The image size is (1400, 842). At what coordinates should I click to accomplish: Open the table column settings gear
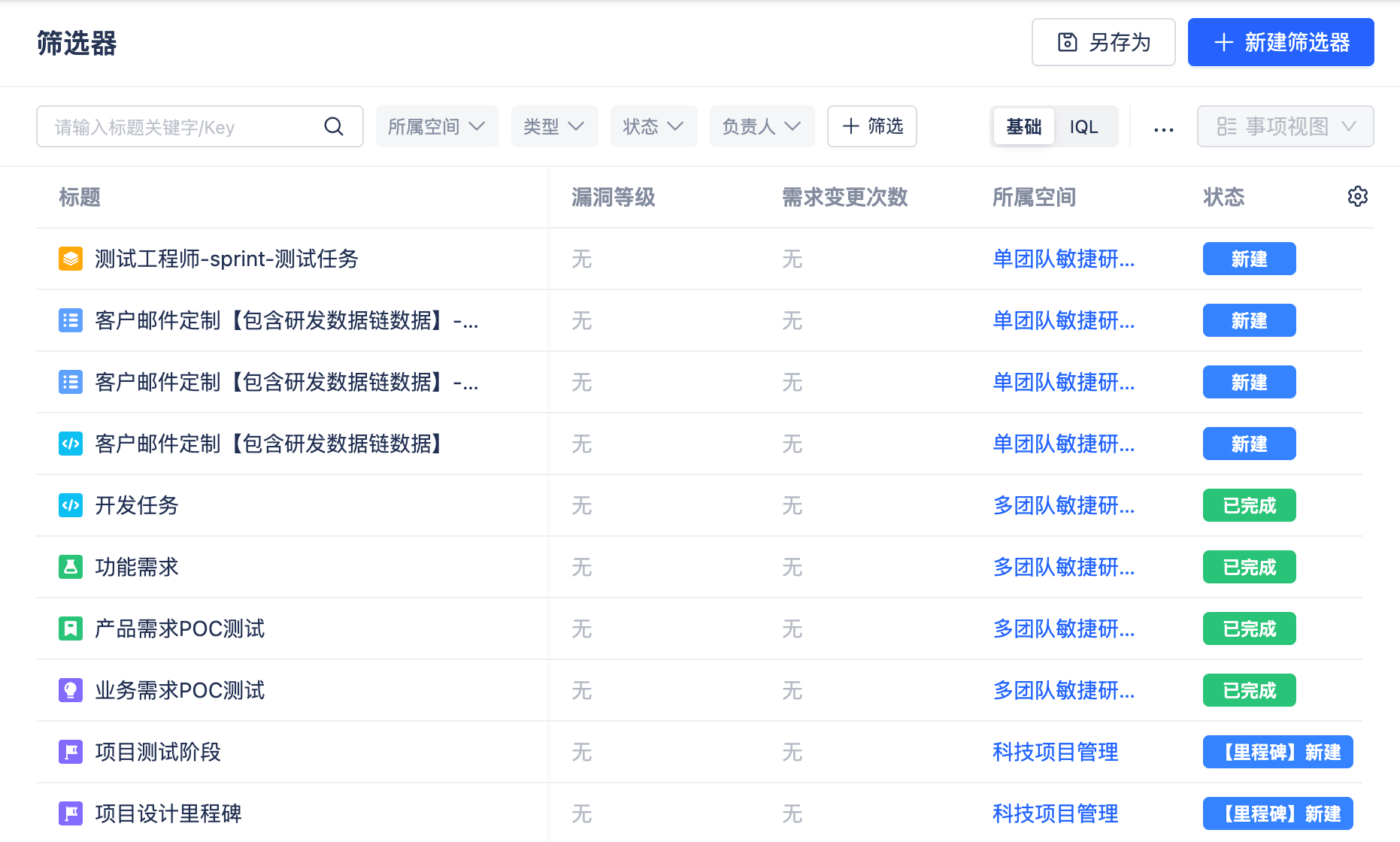(x=1357, y=197)
